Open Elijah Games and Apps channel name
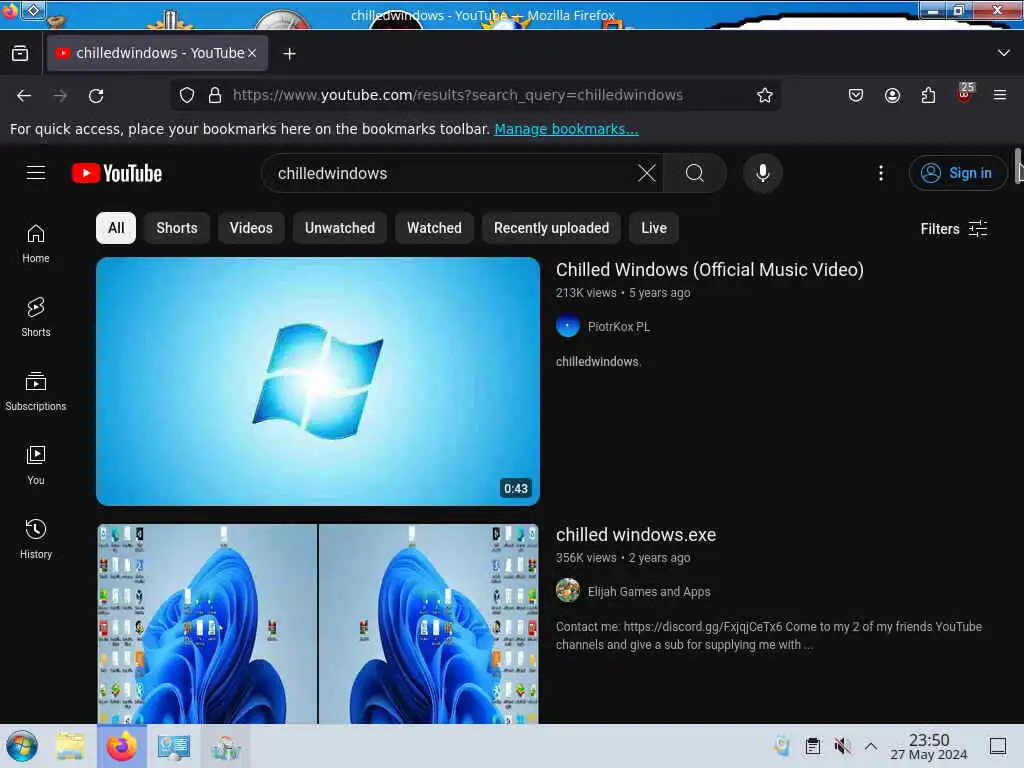The width and height of the screenshot is (1024, 768). [649, 592]
